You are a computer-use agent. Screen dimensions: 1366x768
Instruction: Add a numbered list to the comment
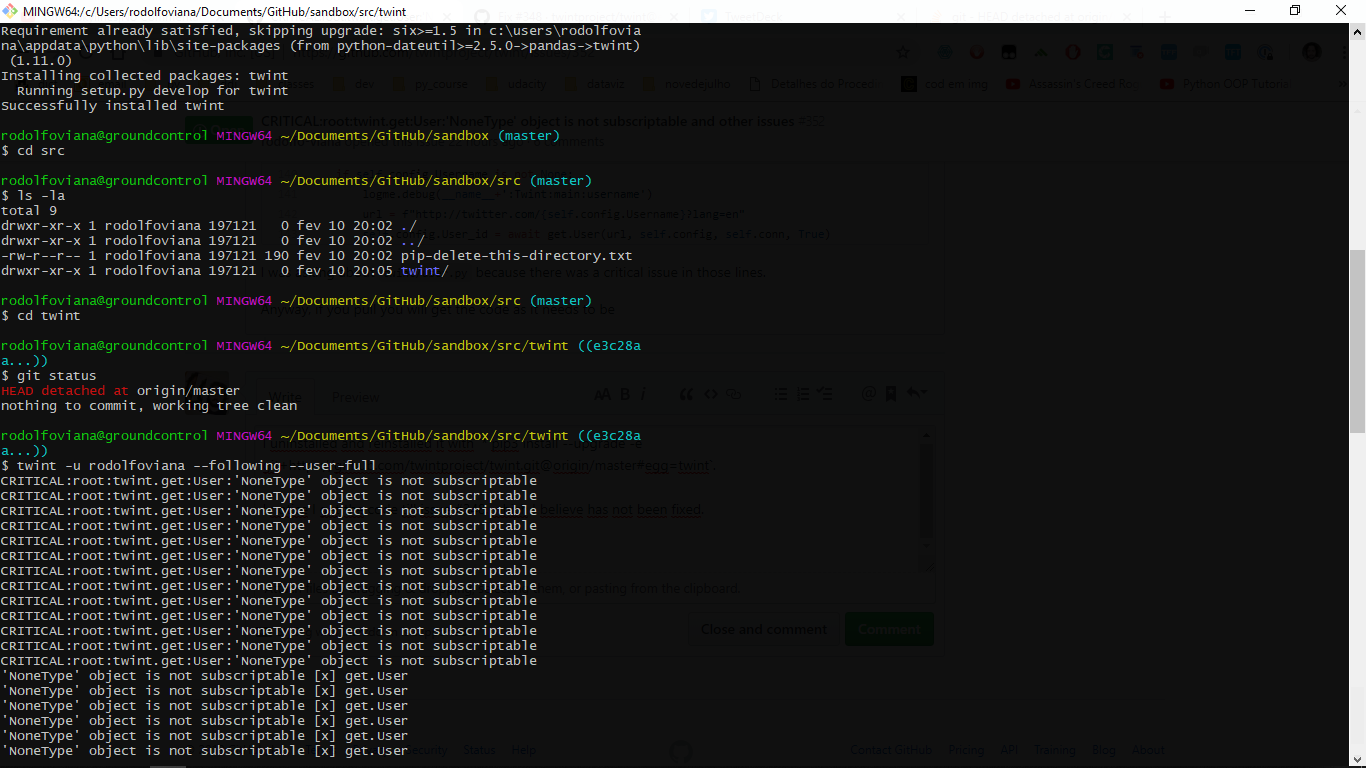click(x=802, y=393)
